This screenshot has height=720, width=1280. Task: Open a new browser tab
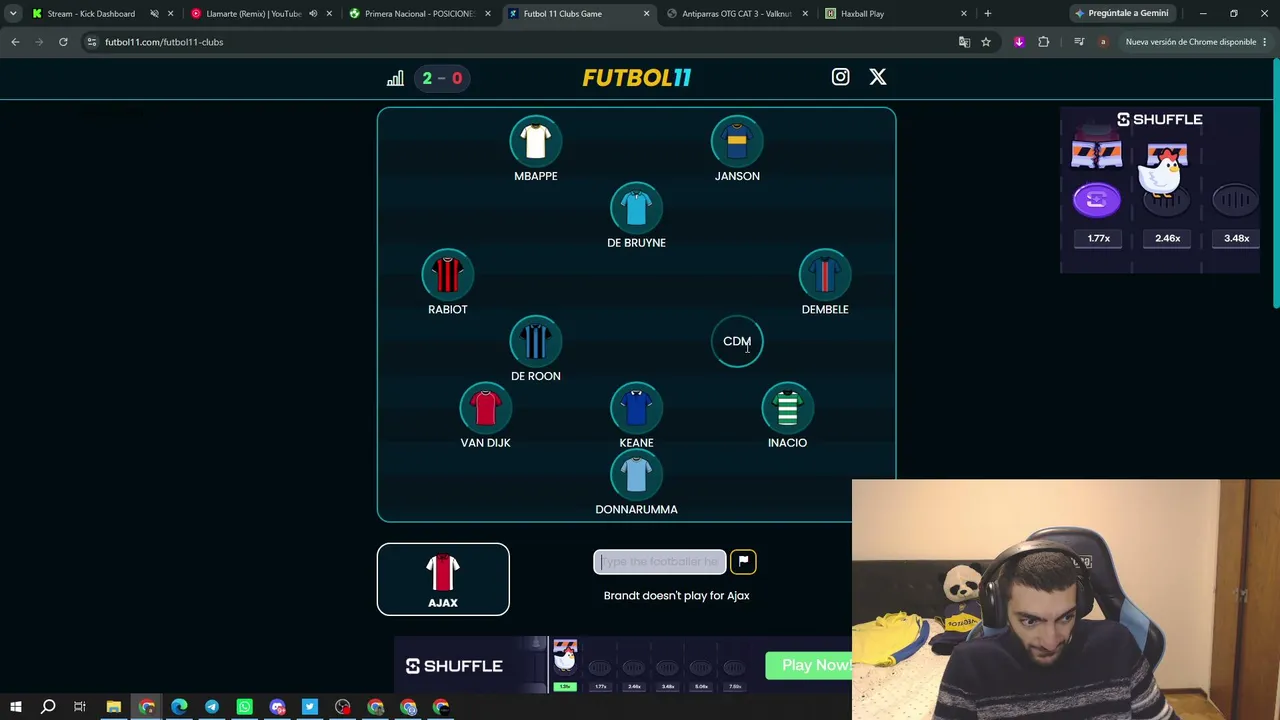pyautogui.click(x=987, y=14)
